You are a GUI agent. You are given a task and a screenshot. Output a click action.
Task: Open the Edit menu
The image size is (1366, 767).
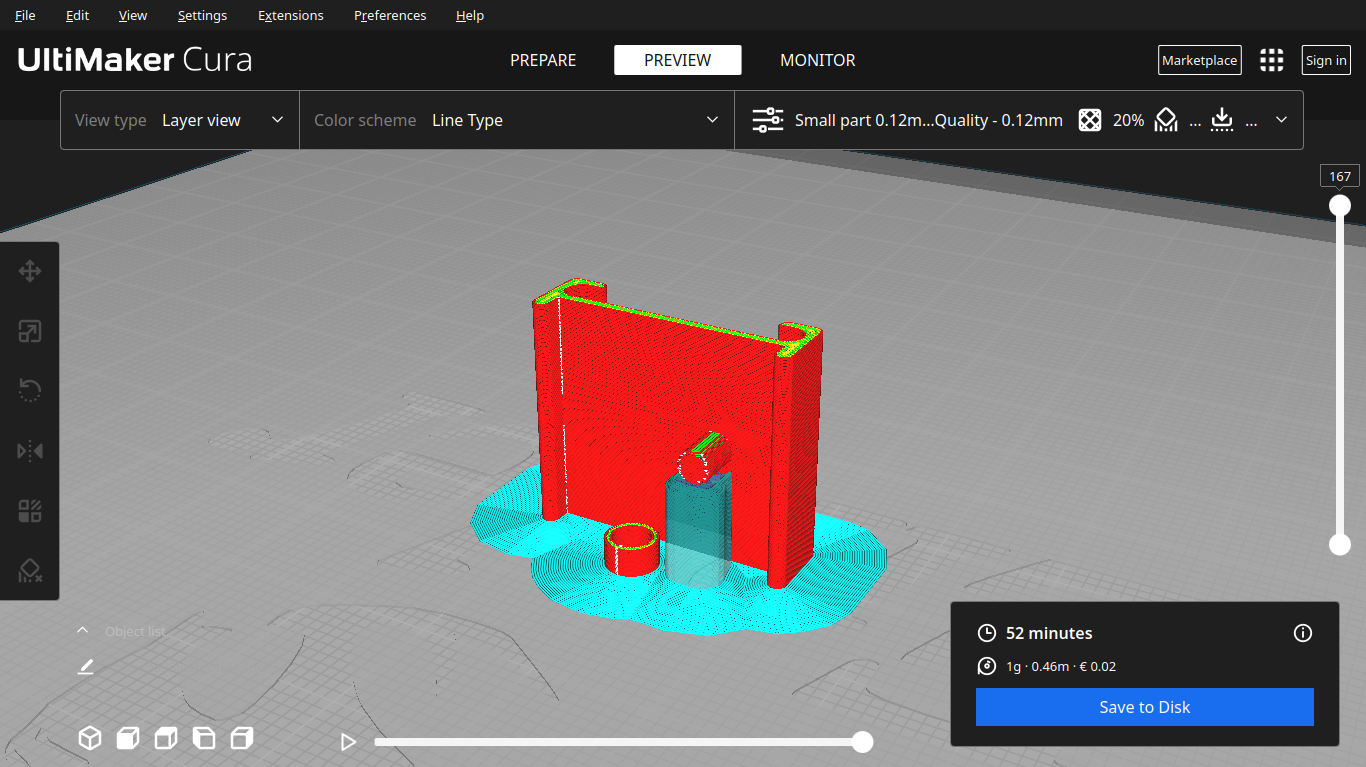point(77,15)
